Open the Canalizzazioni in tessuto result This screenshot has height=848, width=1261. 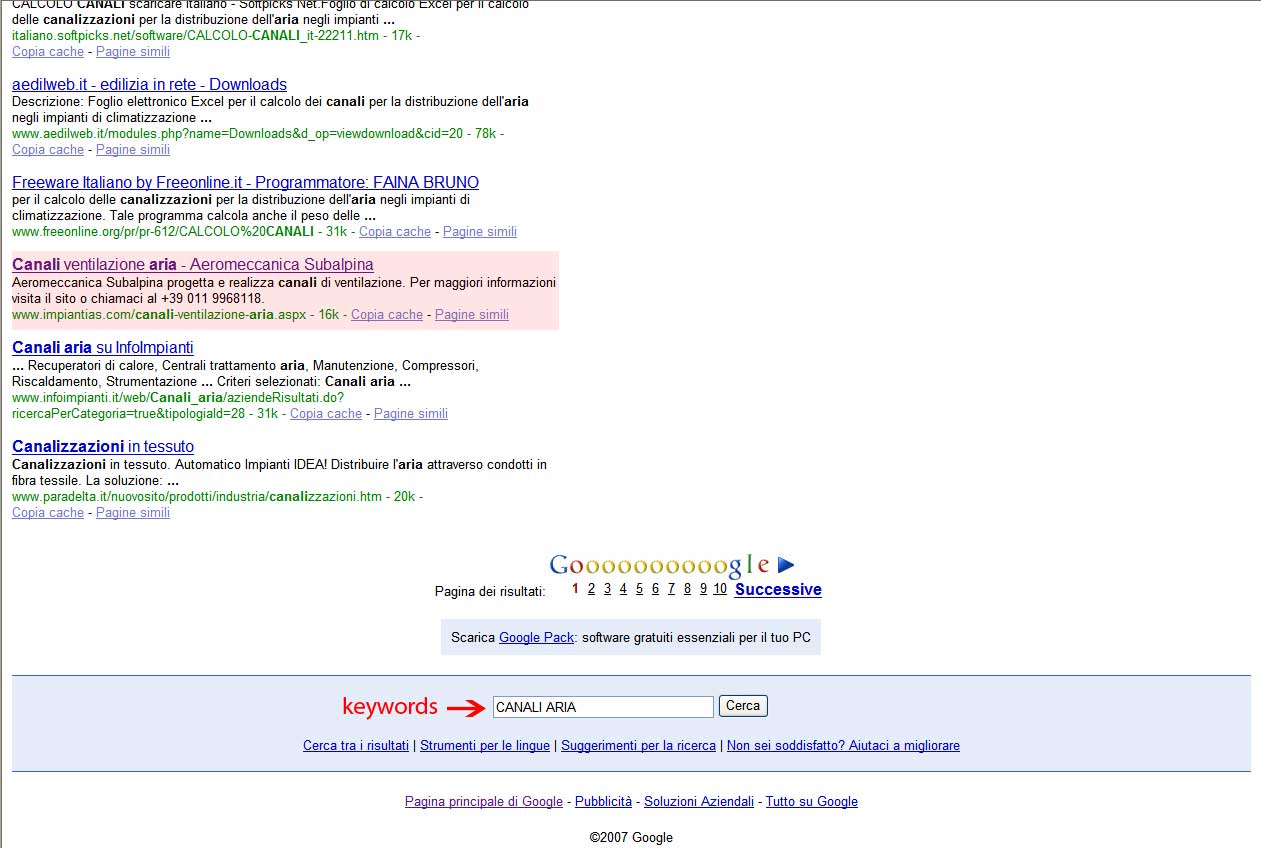tap(103, 447)
